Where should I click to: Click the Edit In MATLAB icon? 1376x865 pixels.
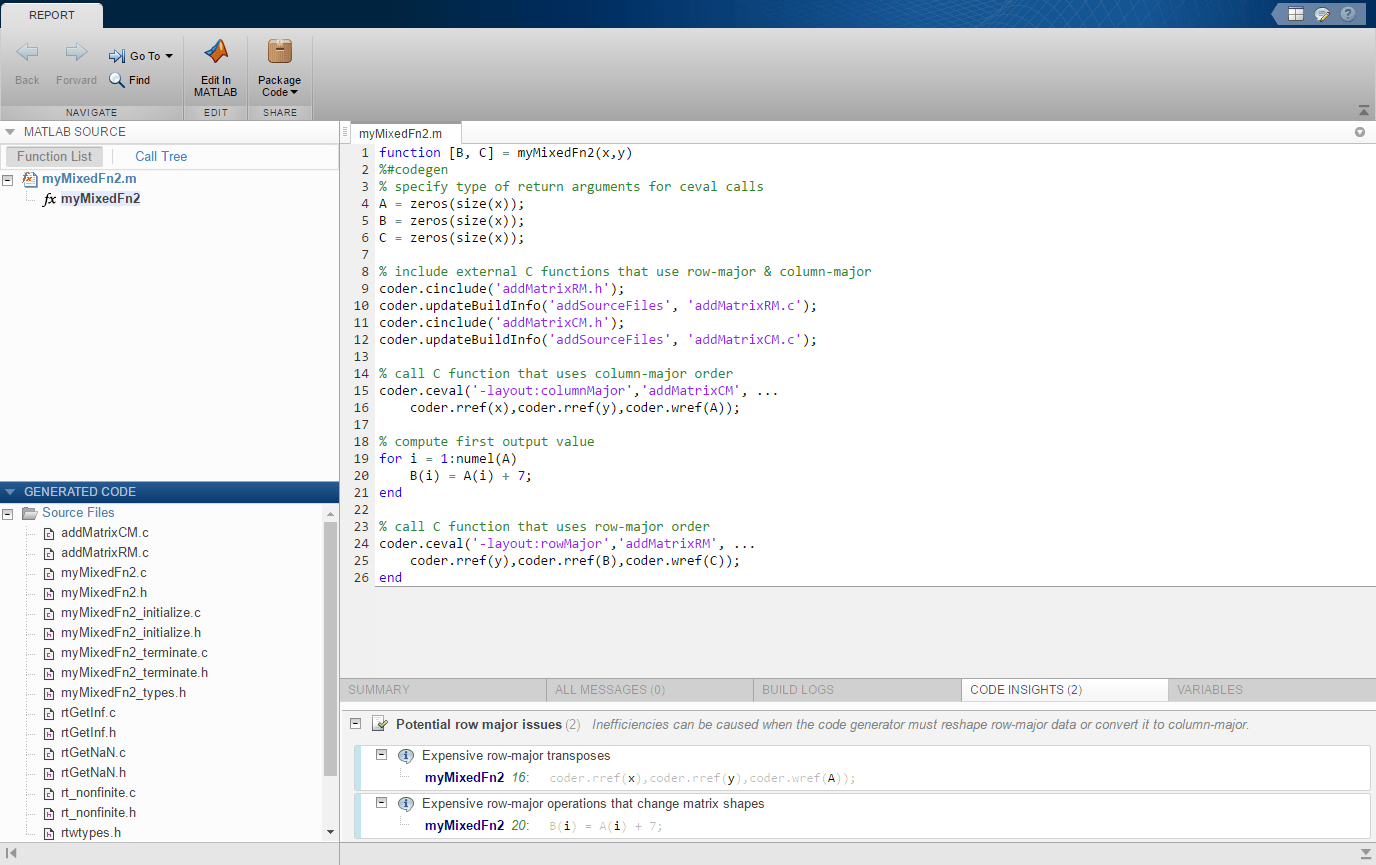point(215,67)
